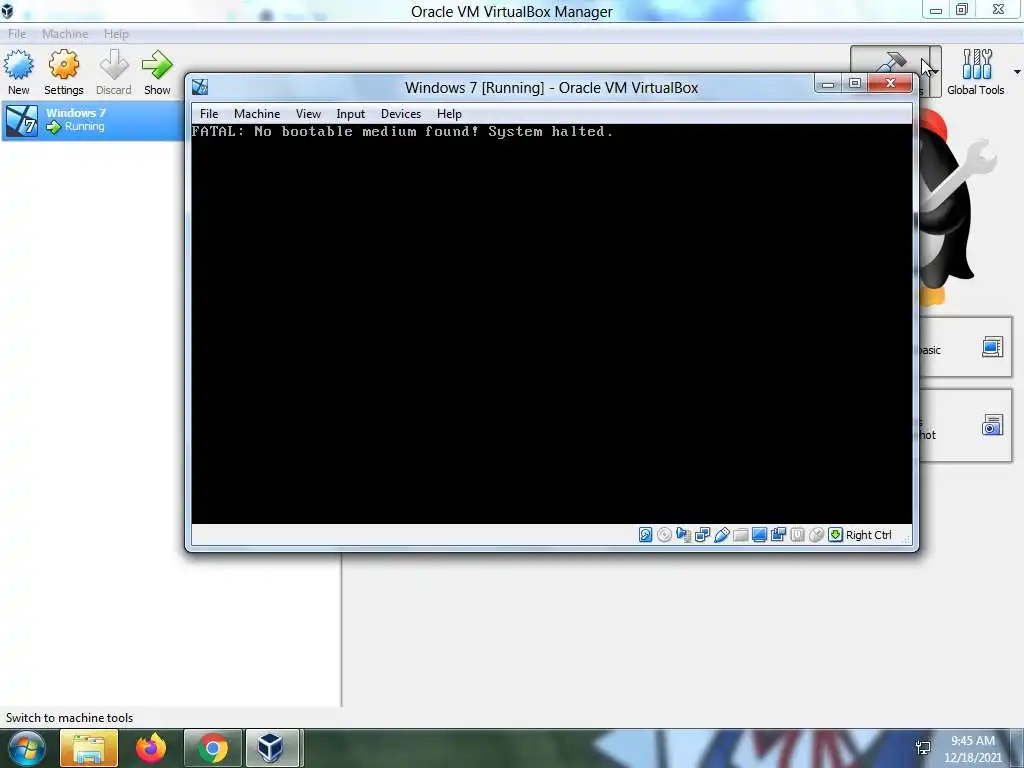Close the Windows 7 VM window
Image resolution: width=1024 pixels, height=768 pixels.
(x=889, y=84)
